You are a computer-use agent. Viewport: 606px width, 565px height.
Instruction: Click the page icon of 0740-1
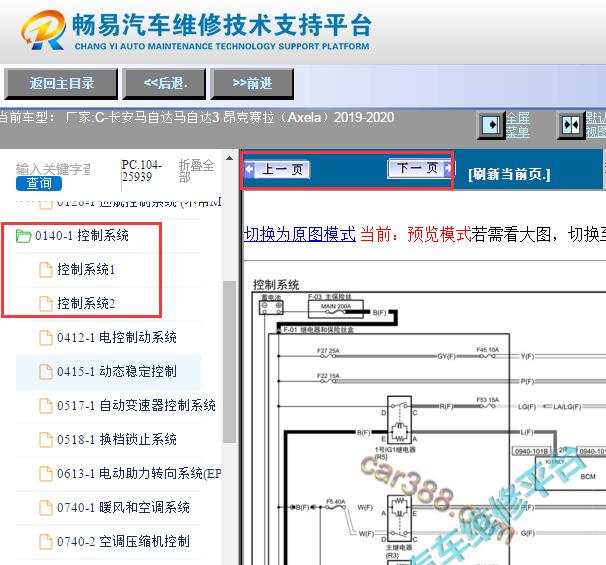click(46, 507)
